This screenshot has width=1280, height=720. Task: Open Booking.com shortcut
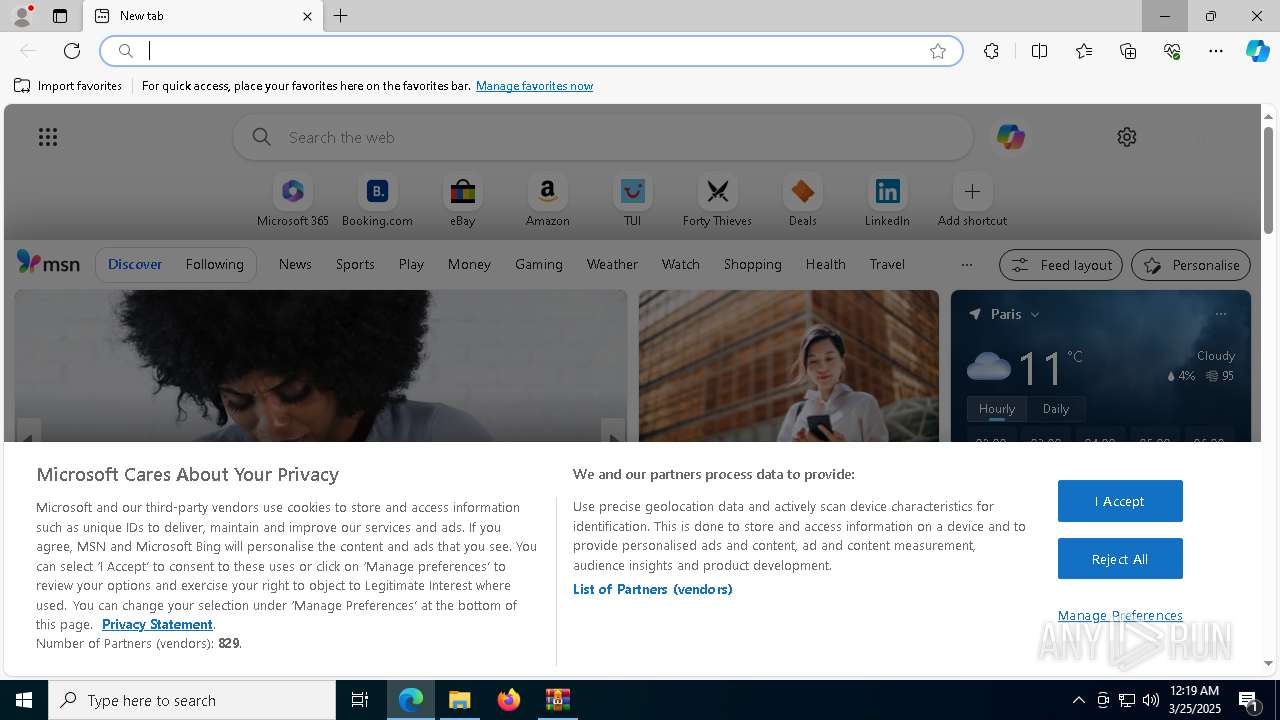(377, 201)
